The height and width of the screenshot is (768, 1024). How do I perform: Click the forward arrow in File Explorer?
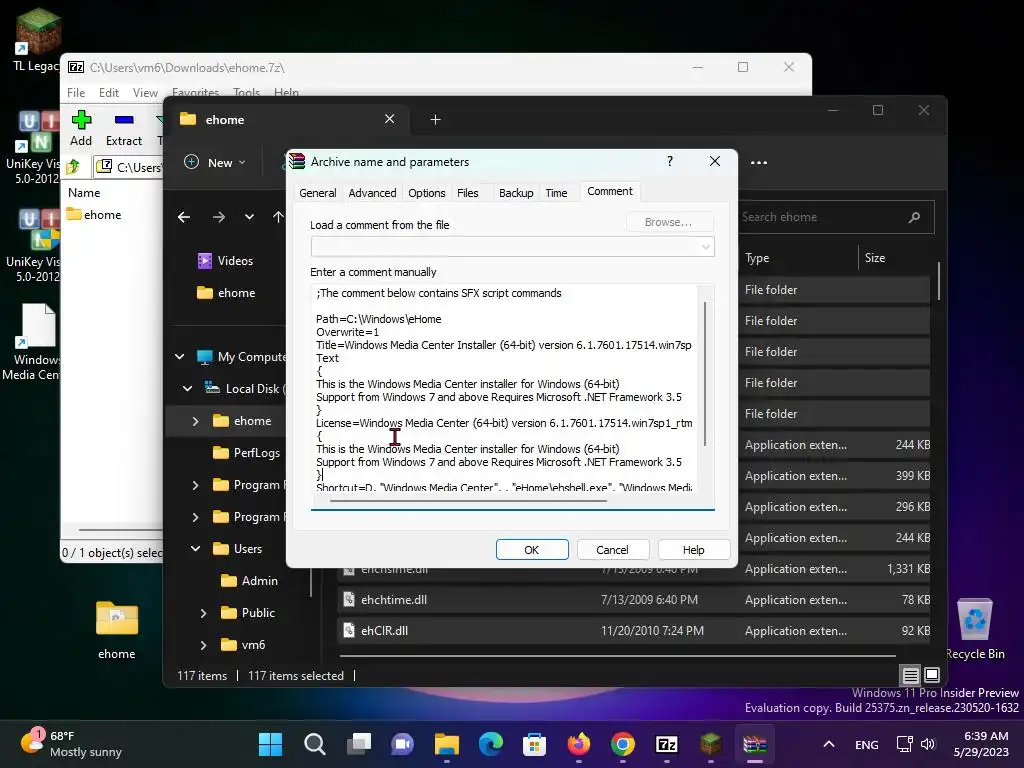219,217
